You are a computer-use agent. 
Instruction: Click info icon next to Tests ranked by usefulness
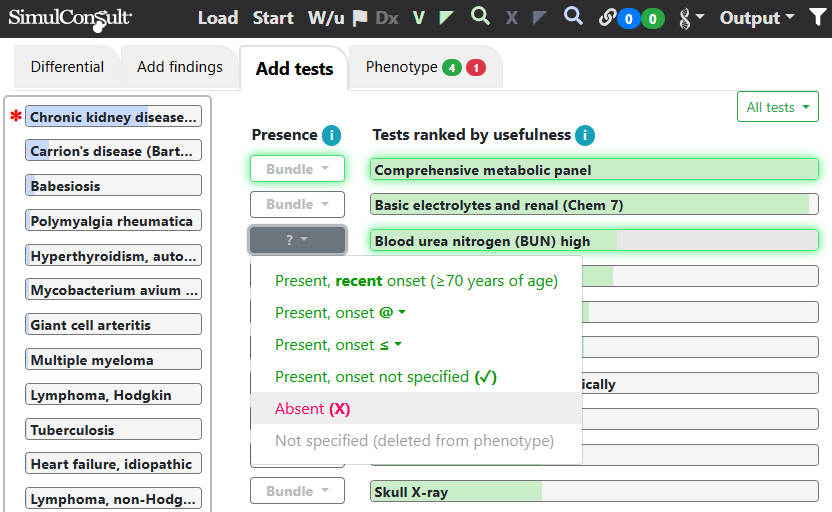[x=585, y=135]
